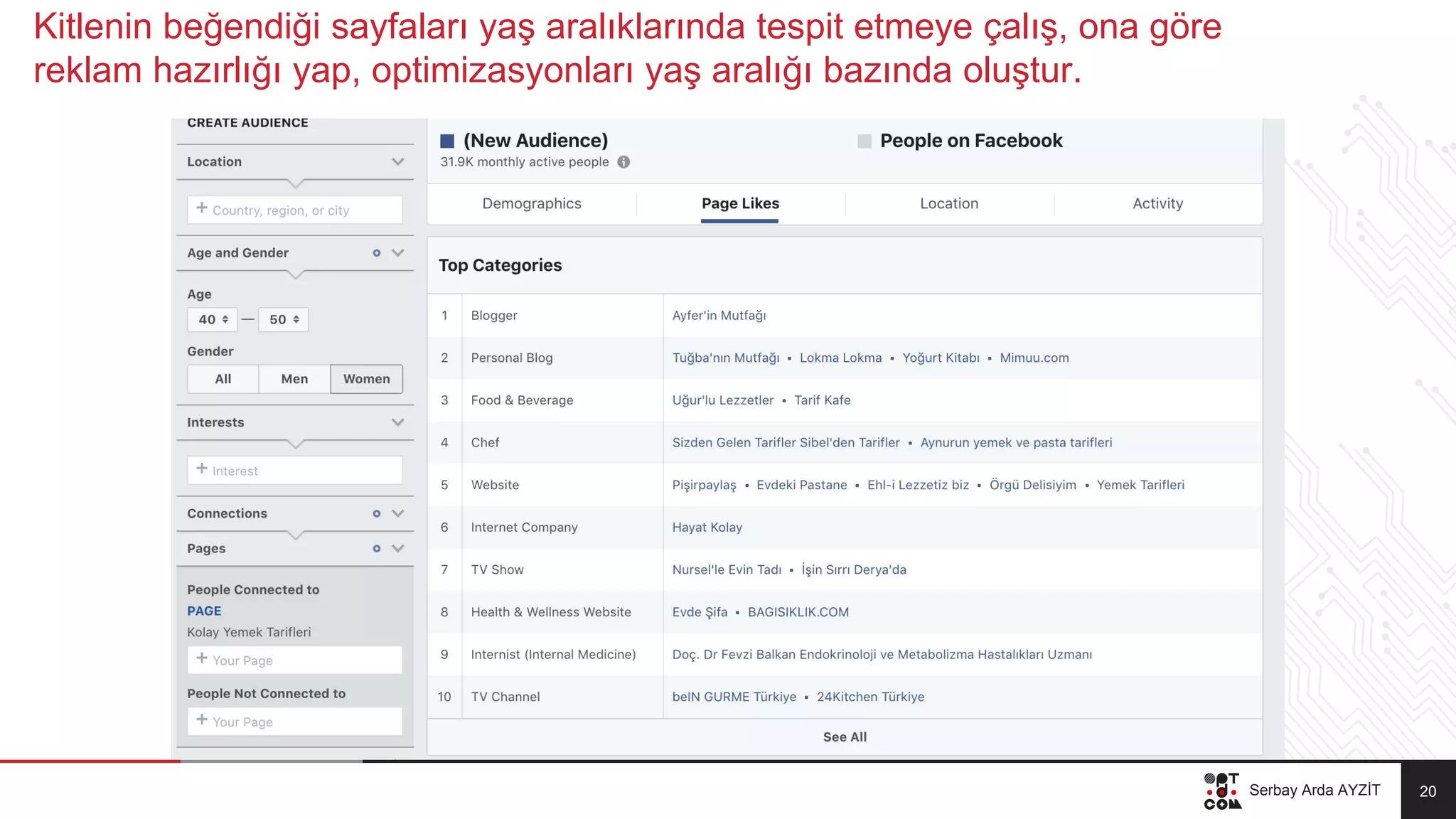Open the Örgü Delisiyim page link

coord(1032,485)
